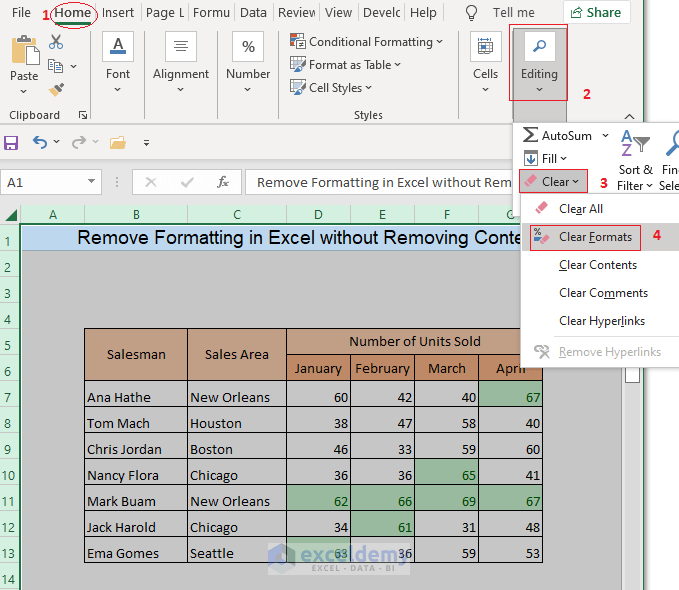This screenshot has height=590, width=679.
Task: Select row 7 header
Action: [x=9, y=397]
